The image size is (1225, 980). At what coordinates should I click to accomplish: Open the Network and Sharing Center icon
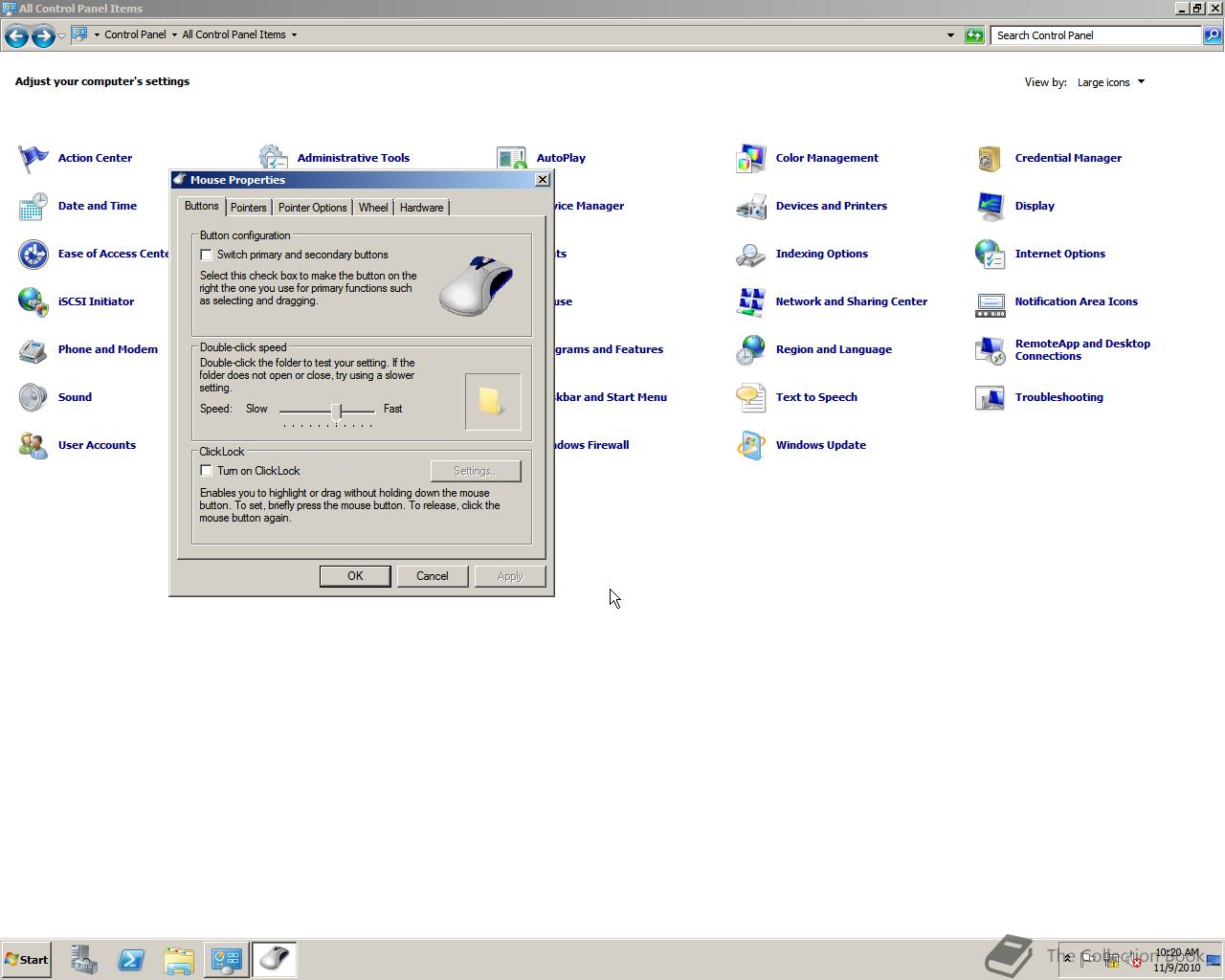pos(751,301)
